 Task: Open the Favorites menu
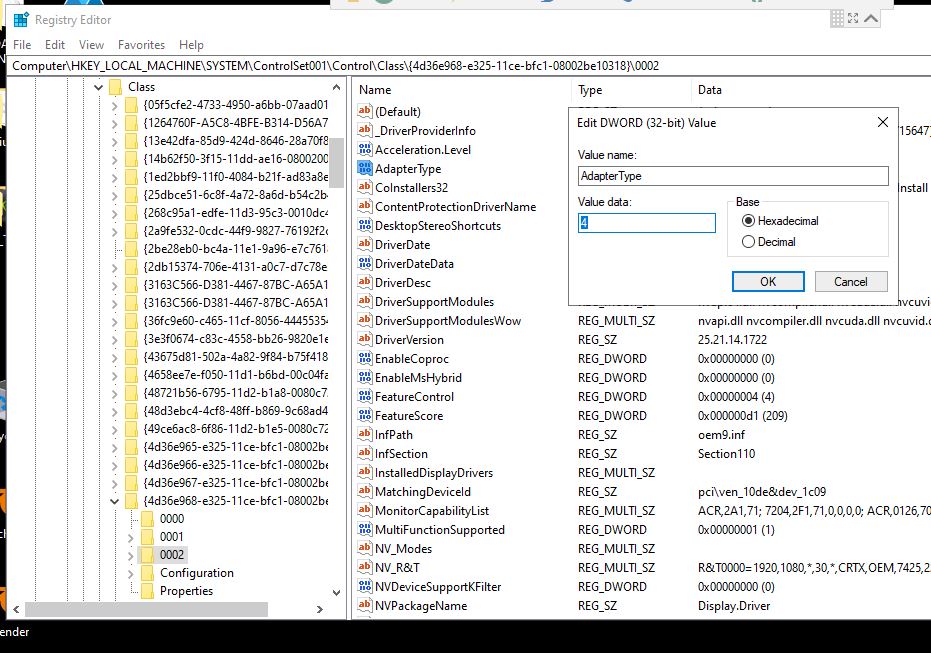click(141, 45)
